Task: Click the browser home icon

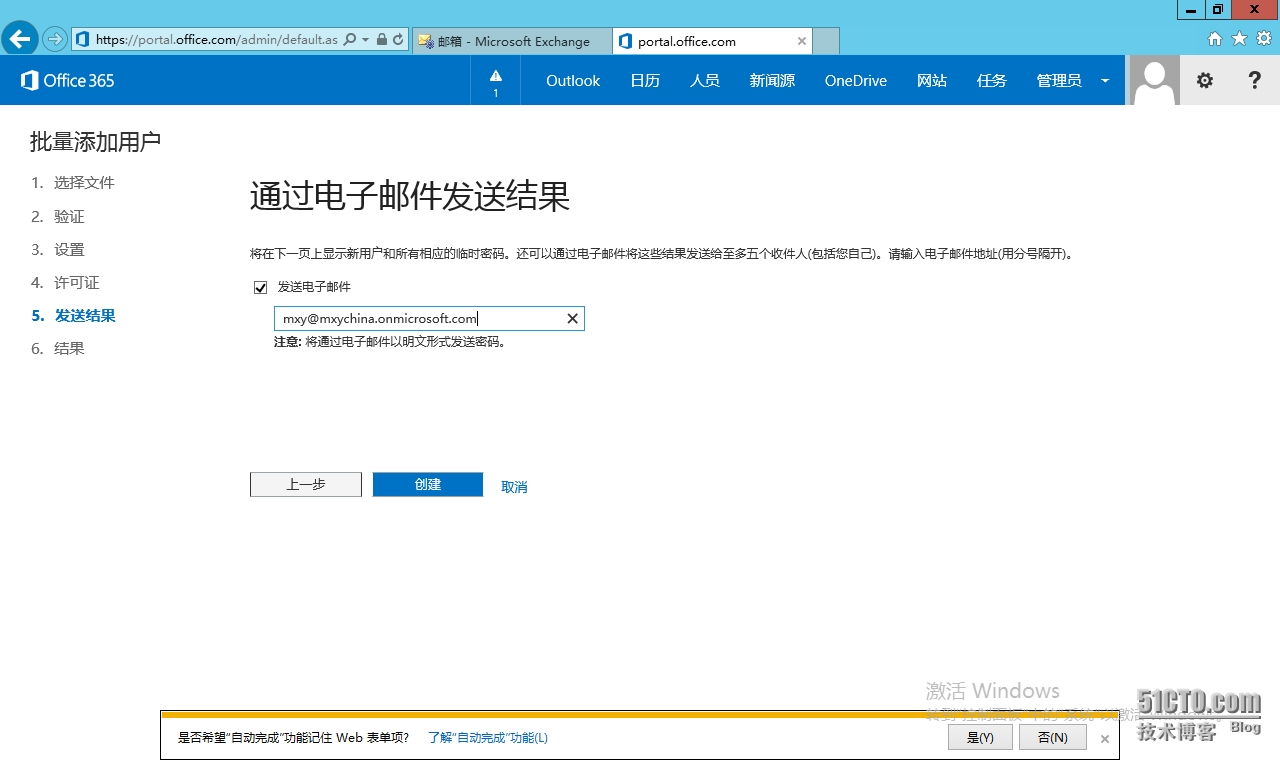Action: click(x=1214, y=38)
